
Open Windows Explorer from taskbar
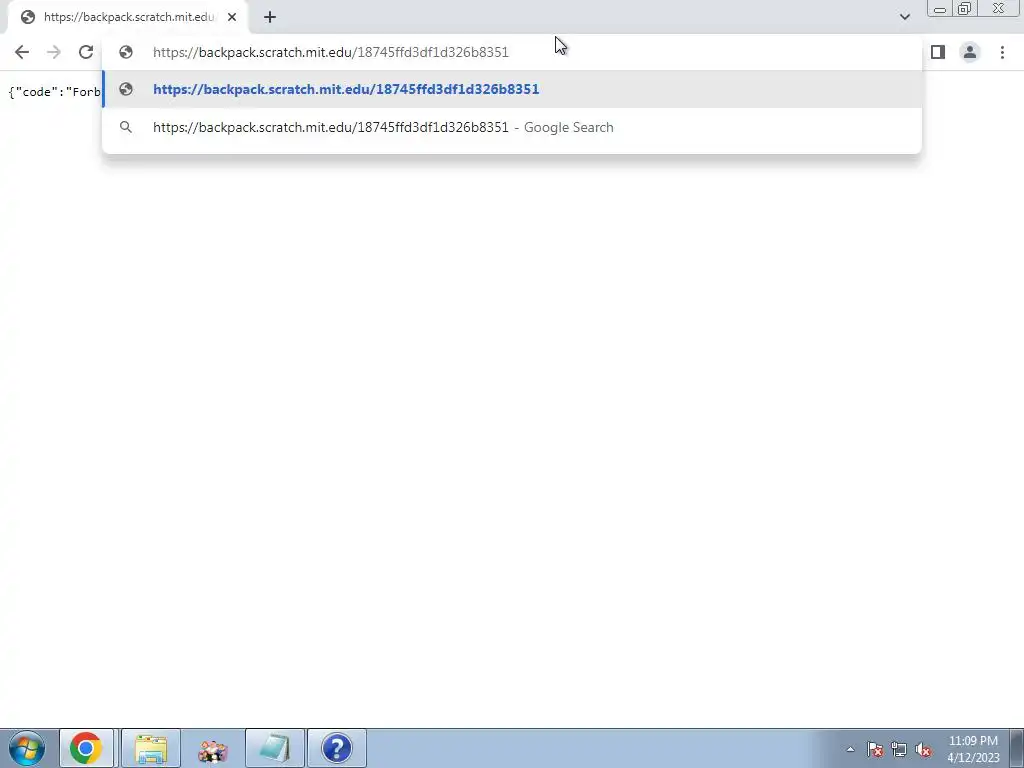pyautogui.click(x=151, y=748)
